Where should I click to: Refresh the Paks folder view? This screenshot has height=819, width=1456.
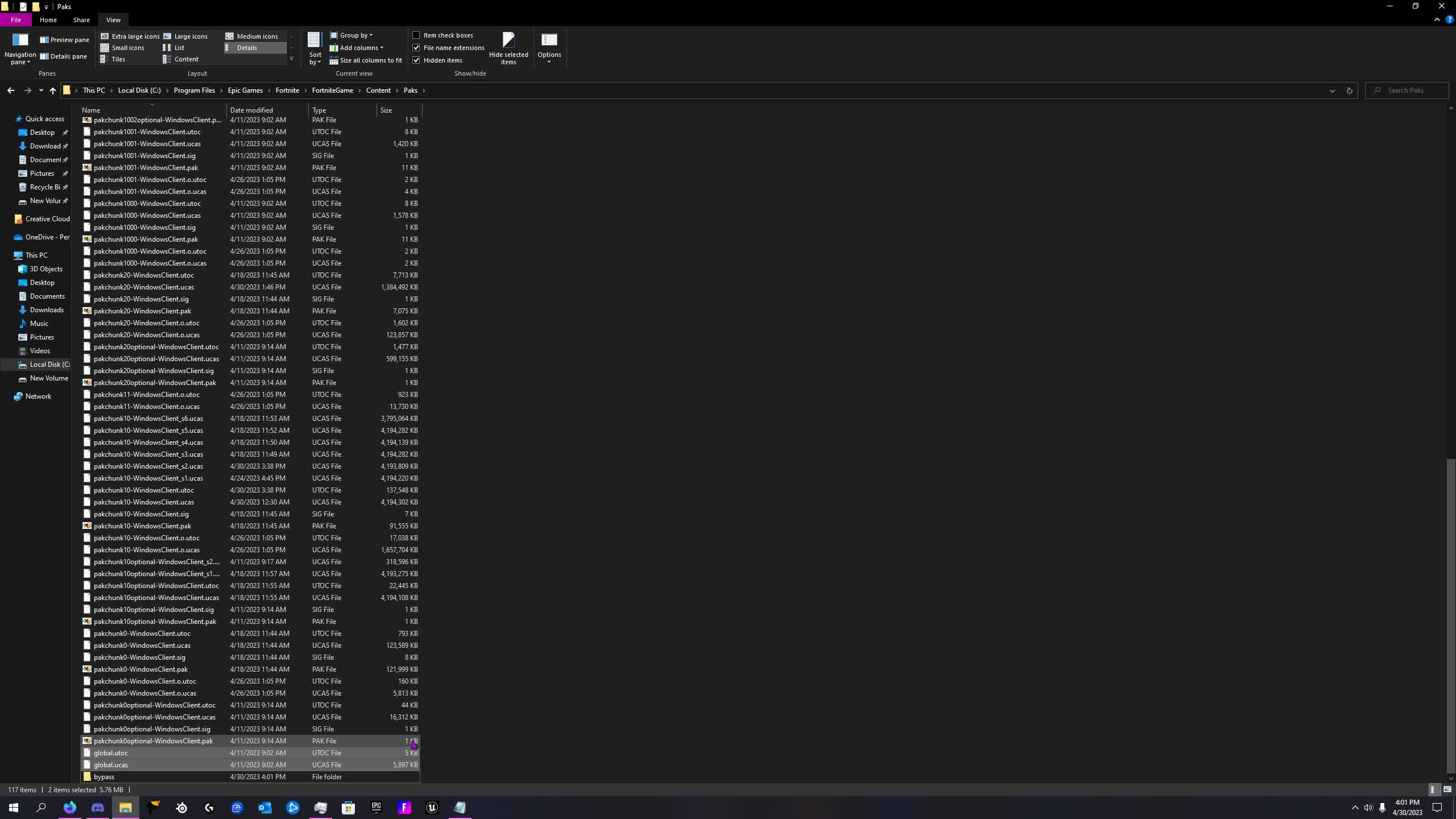(1349, 90)
